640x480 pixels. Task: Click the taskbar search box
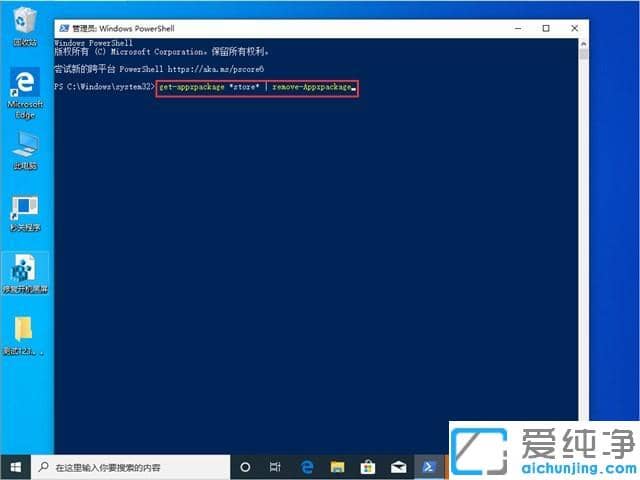[131, 467]
